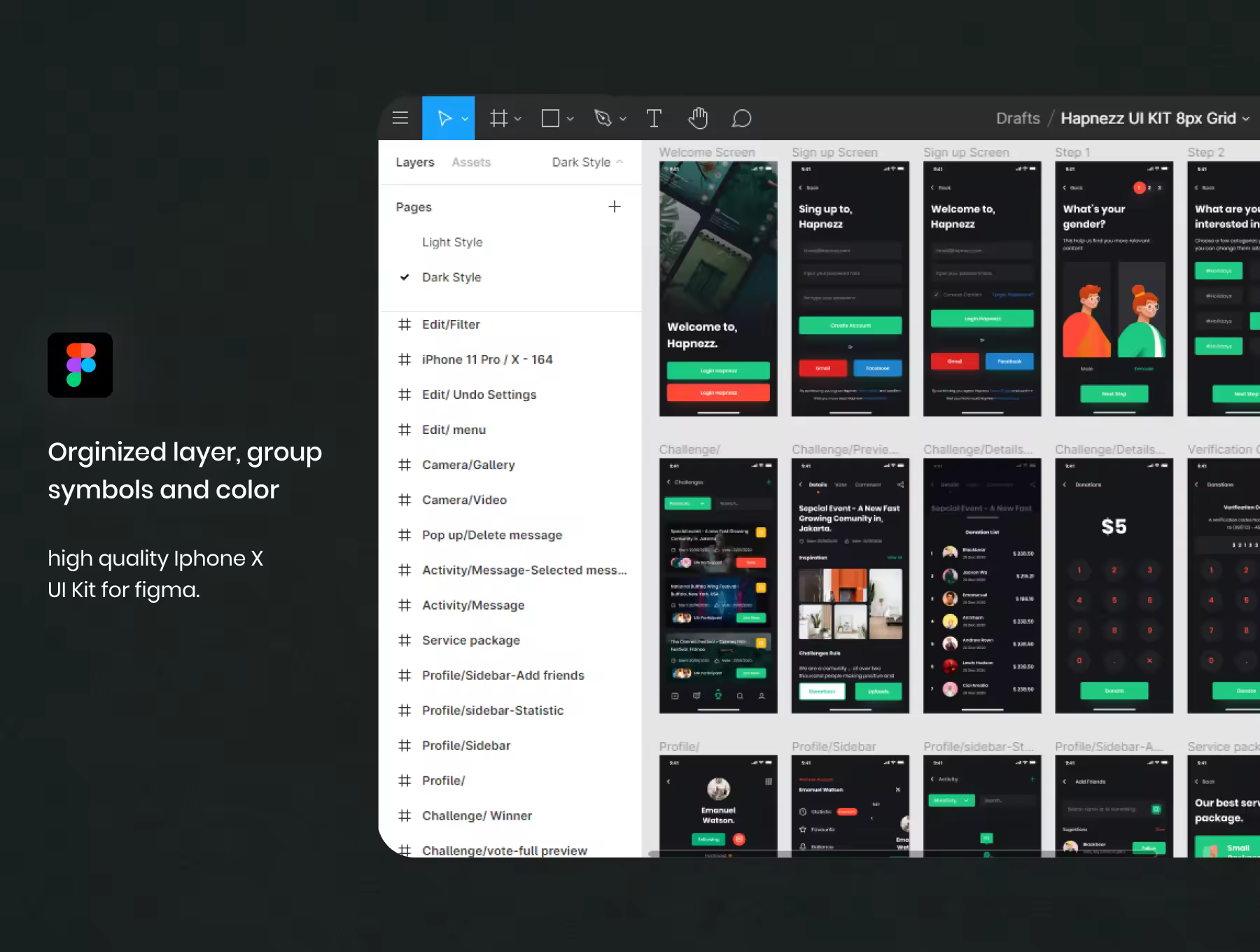Click frame icon beside Service package layer

coord(405,640)
